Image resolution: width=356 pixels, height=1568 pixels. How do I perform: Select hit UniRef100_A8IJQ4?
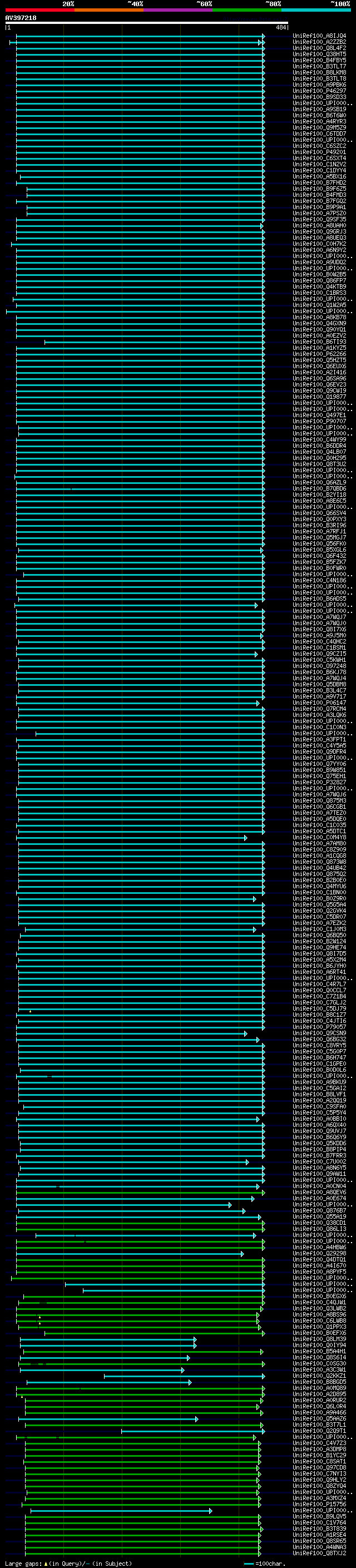coord(319,36)
